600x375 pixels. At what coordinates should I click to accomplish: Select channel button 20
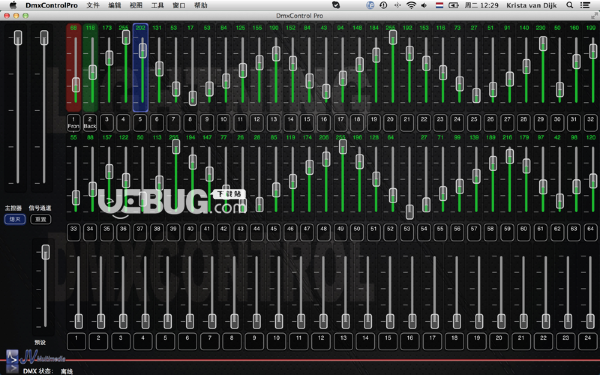click(x=390, y=122)
